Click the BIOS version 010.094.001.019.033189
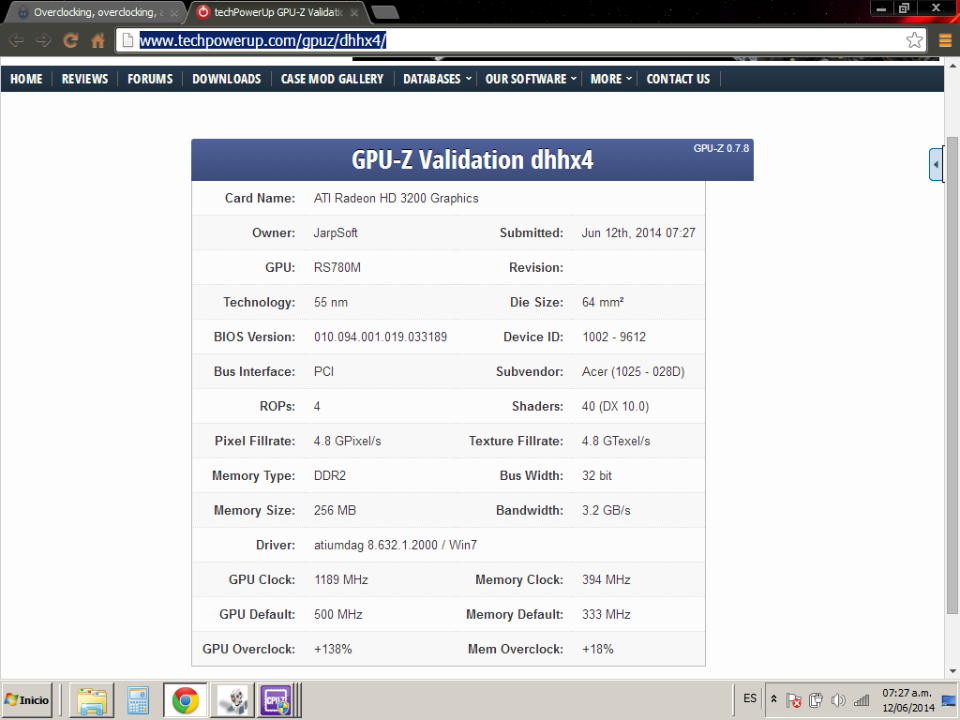Screen dimensions: 960x720 [380, 337]
